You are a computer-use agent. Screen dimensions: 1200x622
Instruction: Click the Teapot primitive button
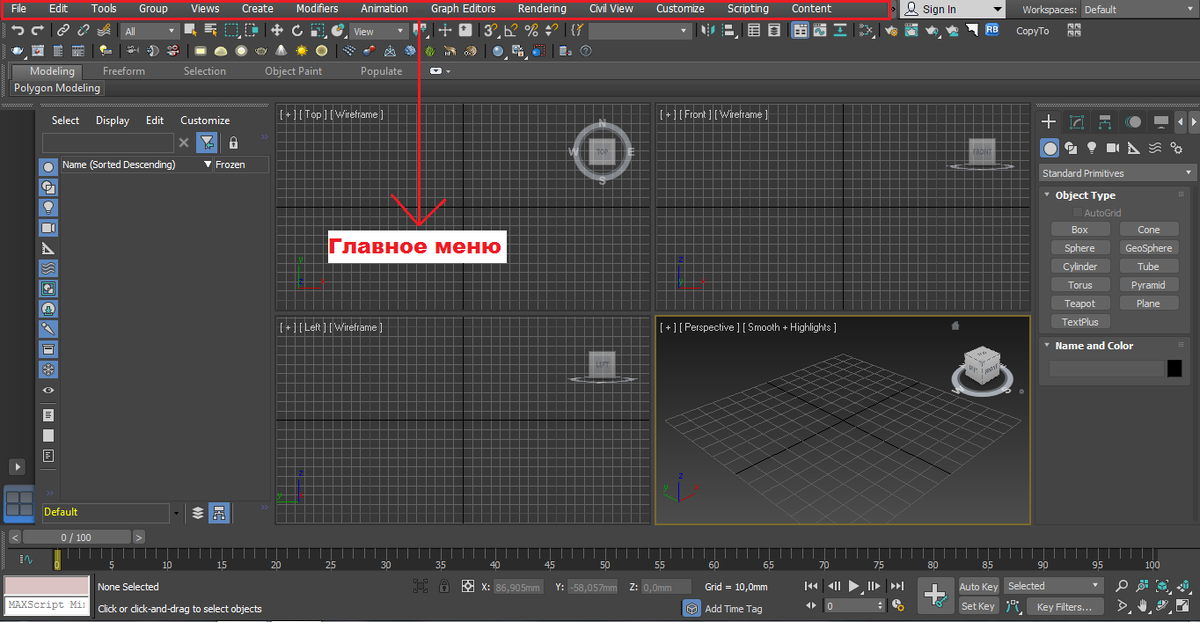pyautogui.click(x=1079, y=304)
